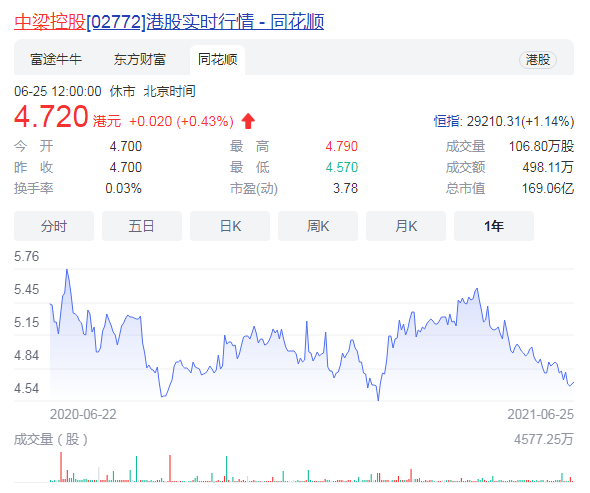Switch chart to 周K
Viewport: 590px width, 493px height.
click(x=318, y=226)
